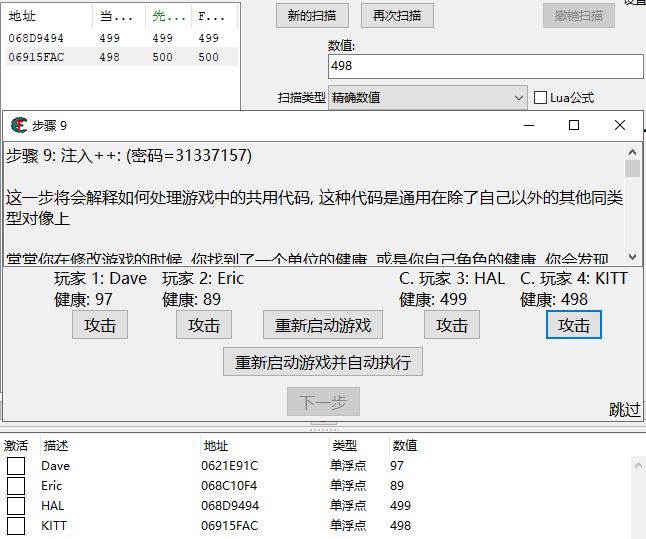Click the 描述 column header in address table

point(56,445)
